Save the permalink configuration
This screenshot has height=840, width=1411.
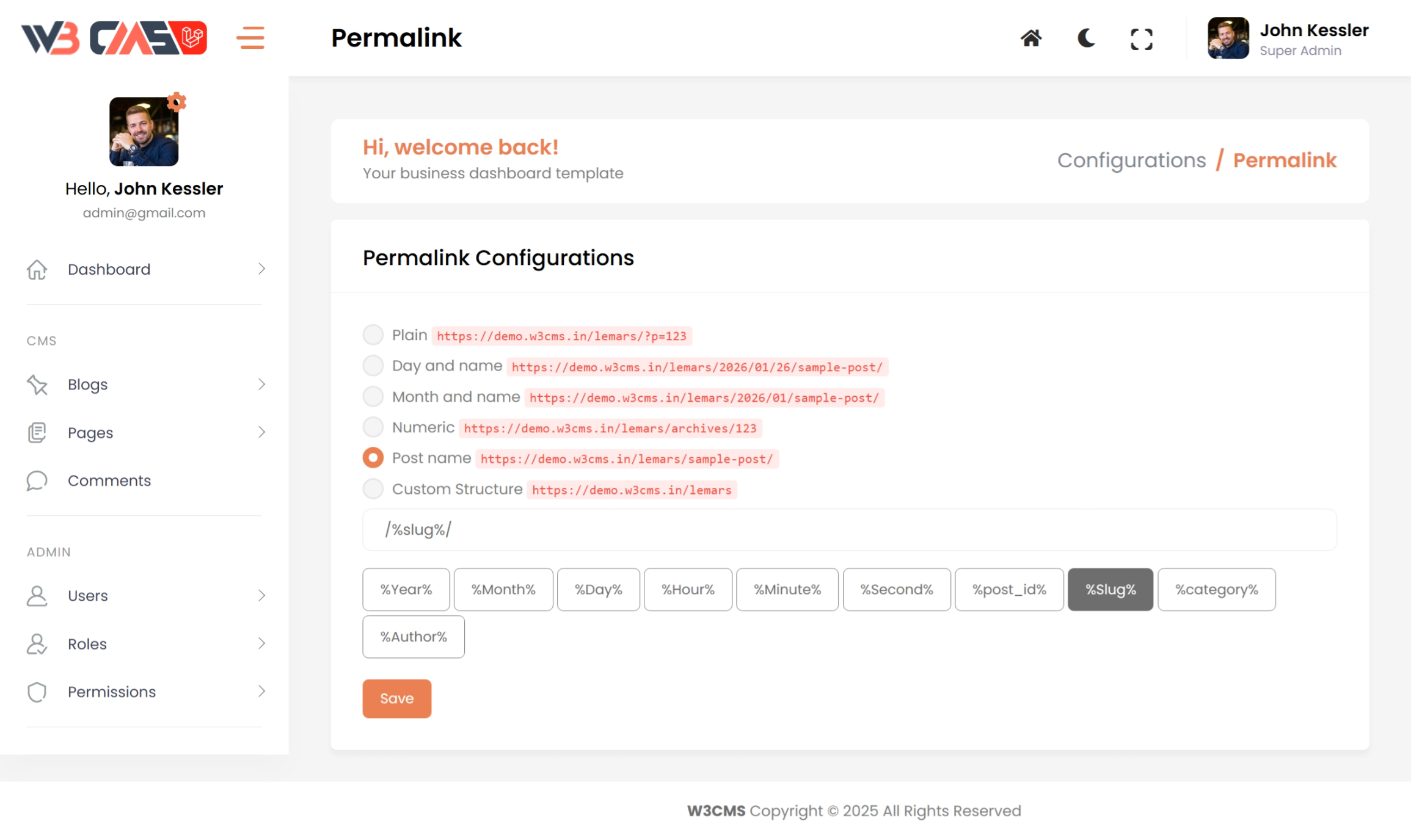point(396,698)
